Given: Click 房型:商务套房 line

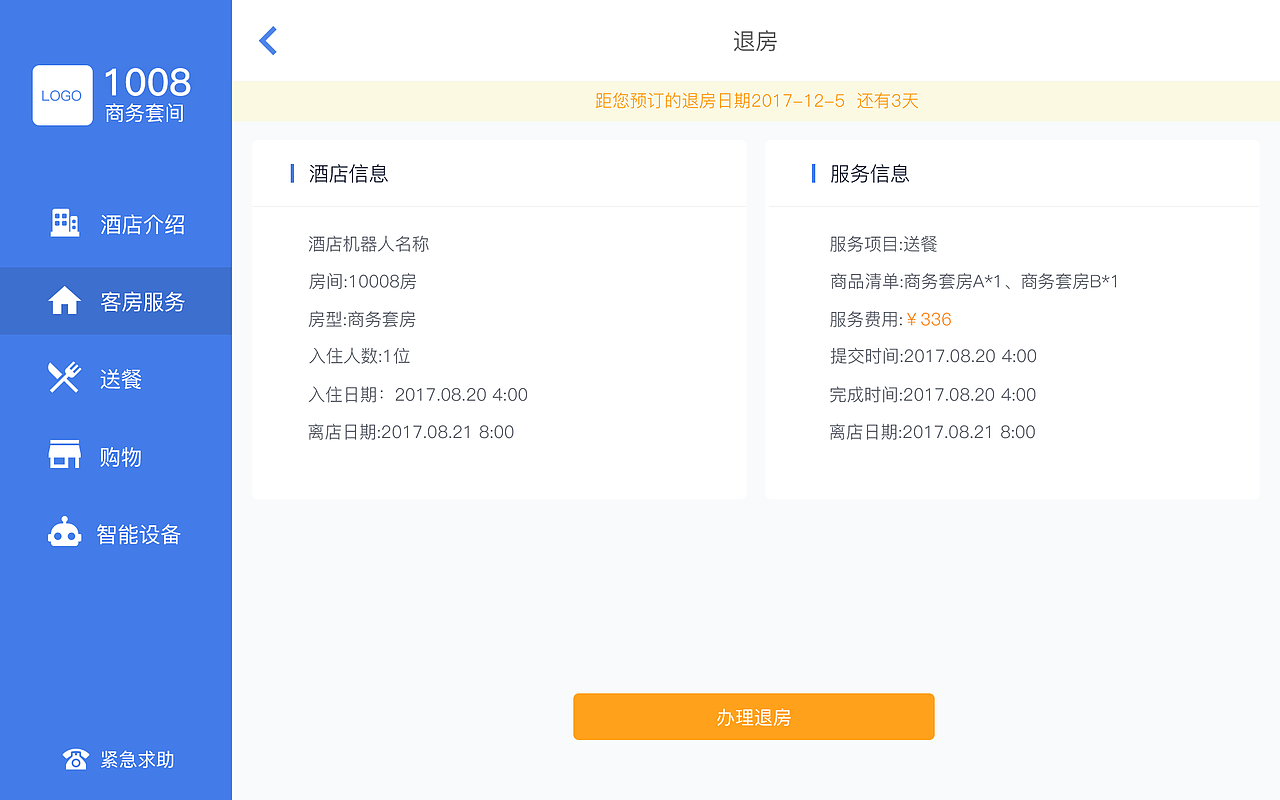Looking at the screenshot, I should click(x=362, y=320).
